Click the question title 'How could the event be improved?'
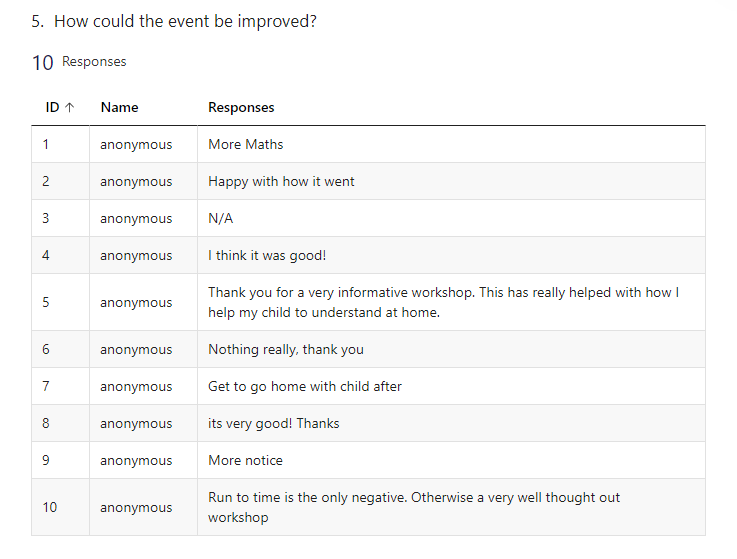 [x=185, y=22]
